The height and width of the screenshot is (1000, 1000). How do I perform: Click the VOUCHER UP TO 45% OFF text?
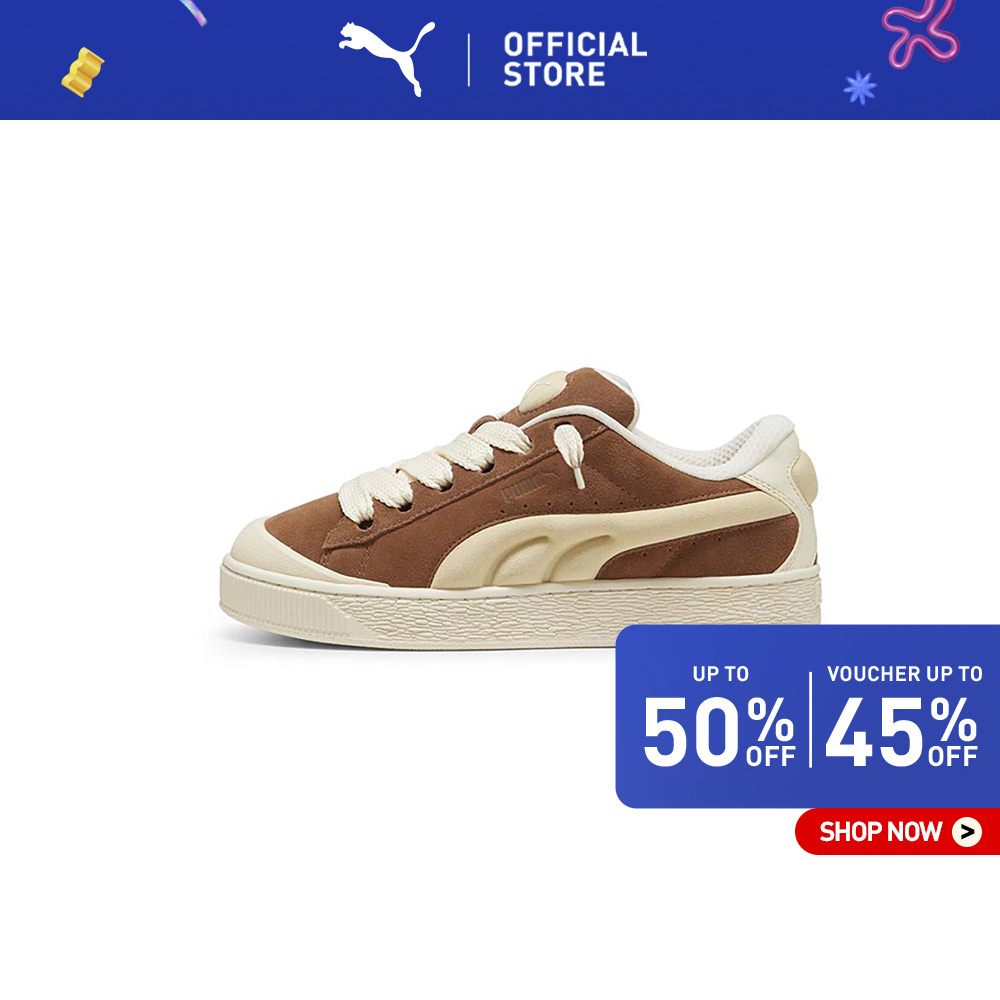903,716
